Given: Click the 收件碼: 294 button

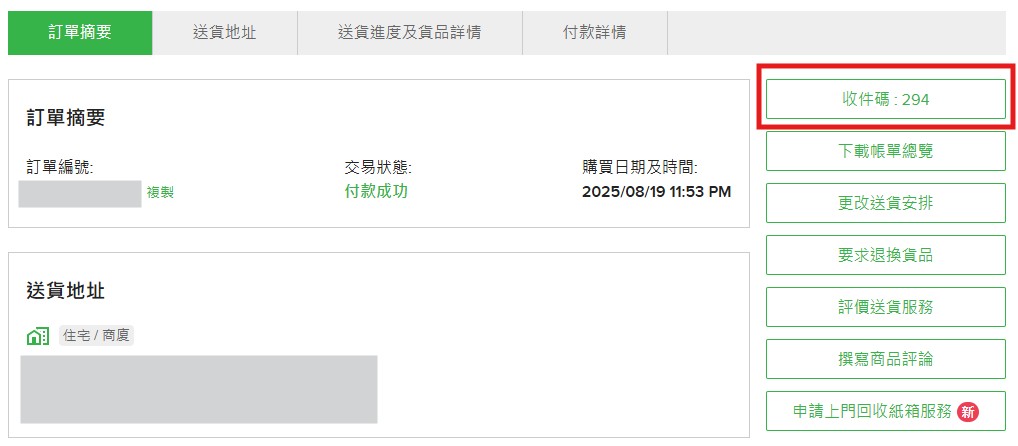Looking at the screenshot, I should pyautogui.click(x=885, y=99).
